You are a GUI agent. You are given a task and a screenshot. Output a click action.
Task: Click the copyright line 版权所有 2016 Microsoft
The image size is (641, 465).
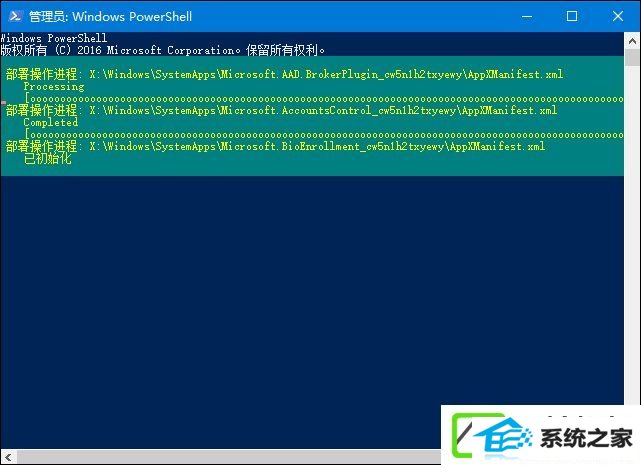[163, 50]
